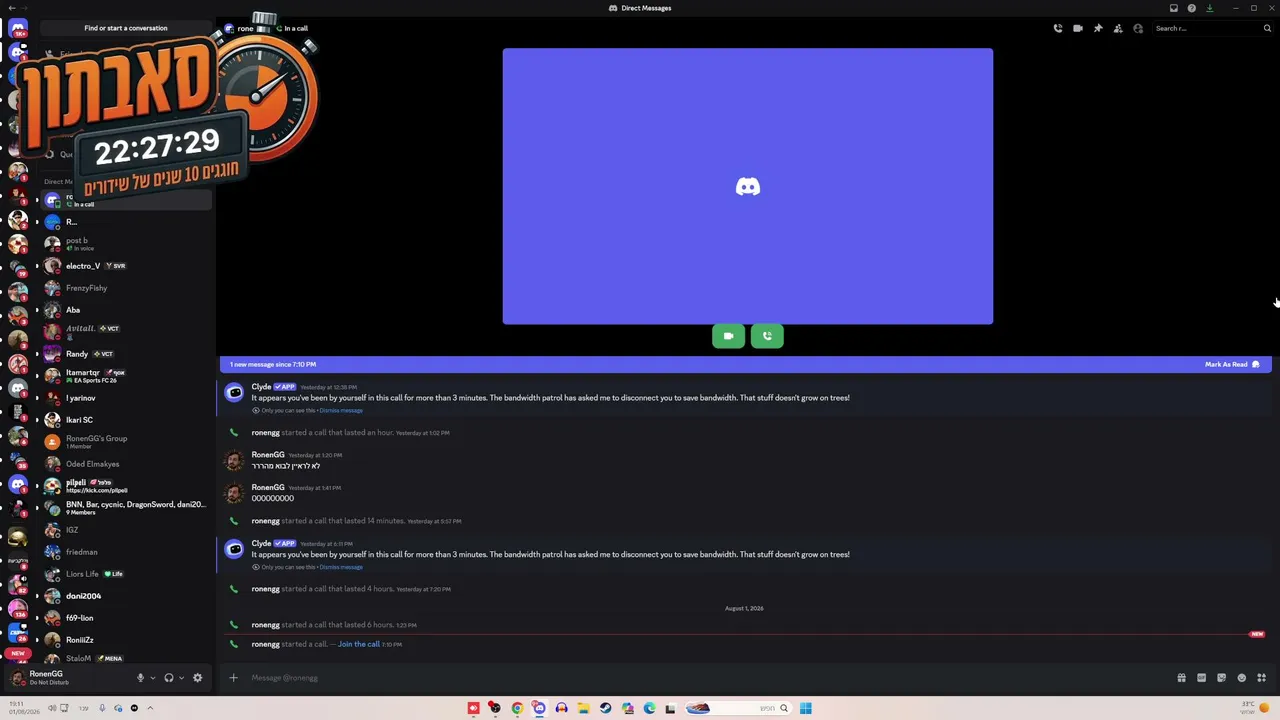Image resolution: width=1280 pixels, height=720 pixels.
Task: Expand headphone output options
Action: tap(181, 678)
